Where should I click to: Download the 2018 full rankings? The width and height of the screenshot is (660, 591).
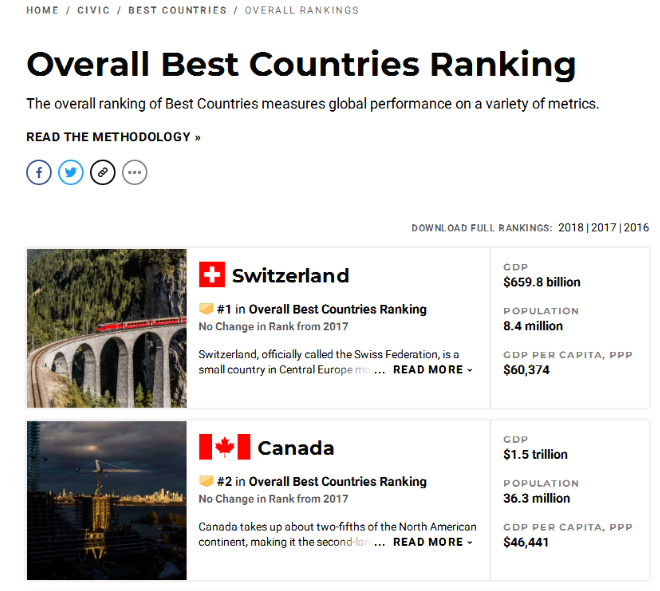[x=571, y=228]
